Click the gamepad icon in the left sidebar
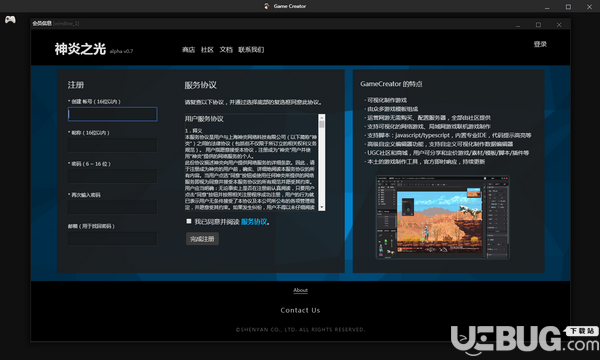This screenshot has width=600, height=360. pyautogui.click(x=10, y=19)
